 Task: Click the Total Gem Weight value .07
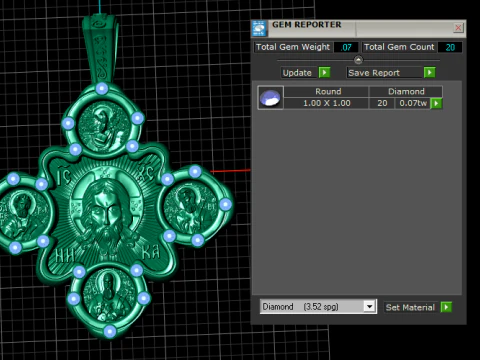346,47
